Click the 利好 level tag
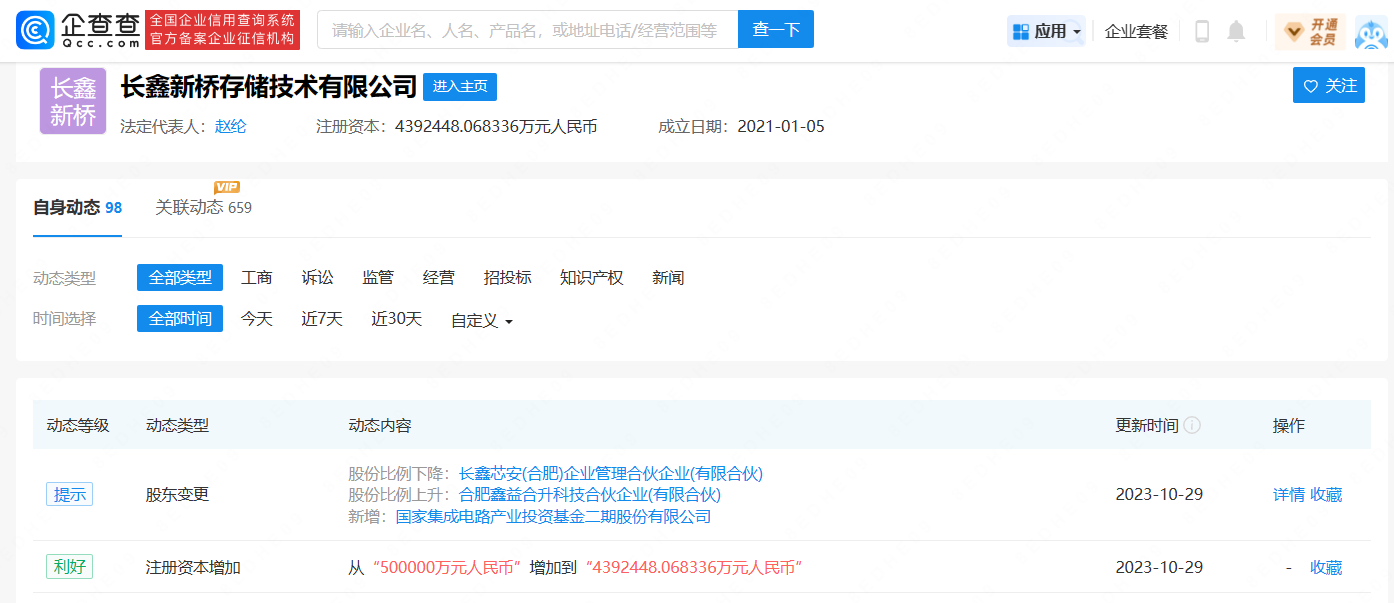This screenshot has width=1394, height=603. [x=69, y=567]
